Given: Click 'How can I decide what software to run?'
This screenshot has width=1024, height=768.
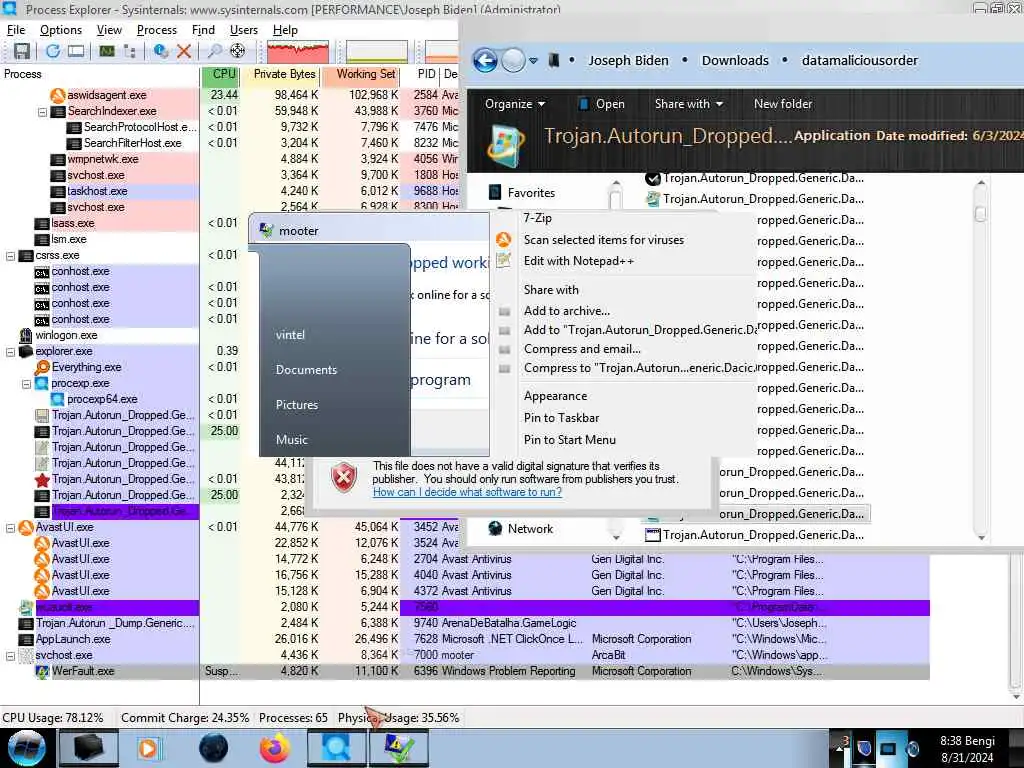Looking at the screenshot, I should (x=467, y=492).
